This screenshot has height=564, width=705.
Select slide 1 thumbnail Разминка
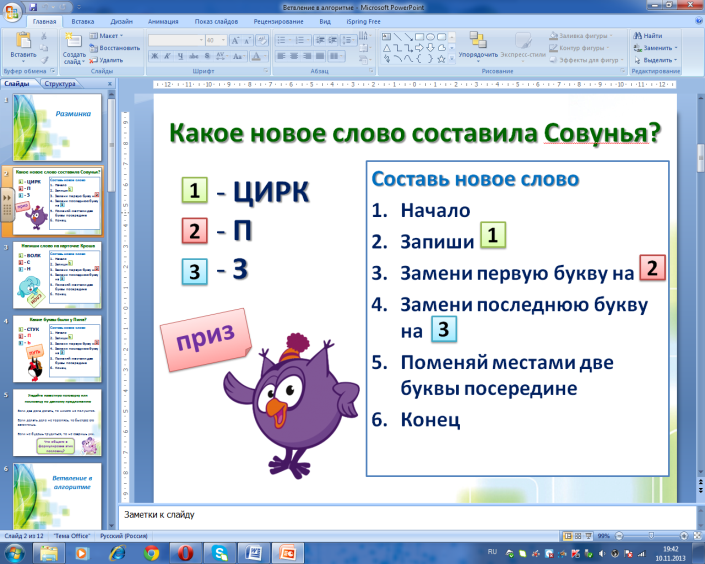(57, 127)
